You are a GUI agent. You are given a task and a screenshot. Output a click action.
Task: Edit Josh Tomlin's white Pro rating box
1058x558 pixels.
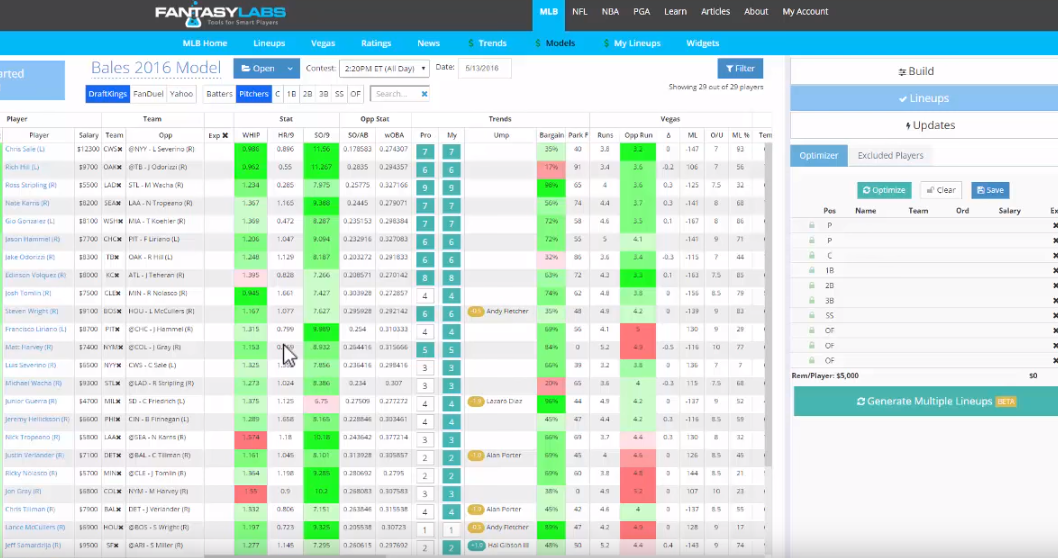[x=425, y=296]
